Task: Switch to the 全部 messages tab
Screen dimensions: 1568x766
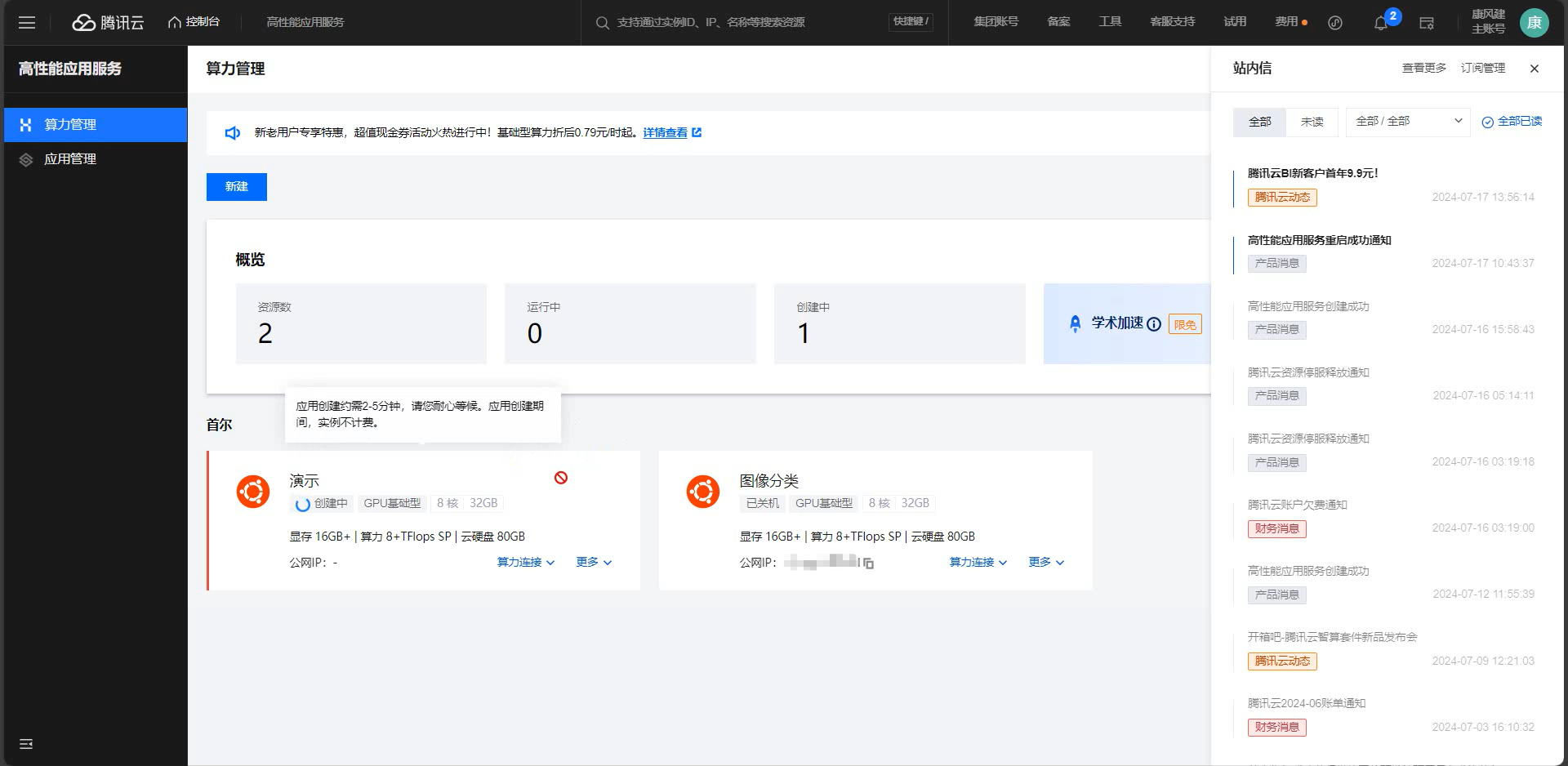Action: pos(1259,122)
